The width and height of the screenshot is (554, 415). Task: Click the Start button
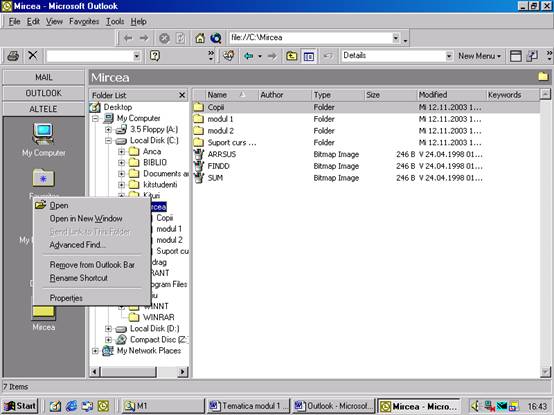click(x=20, y=406)
